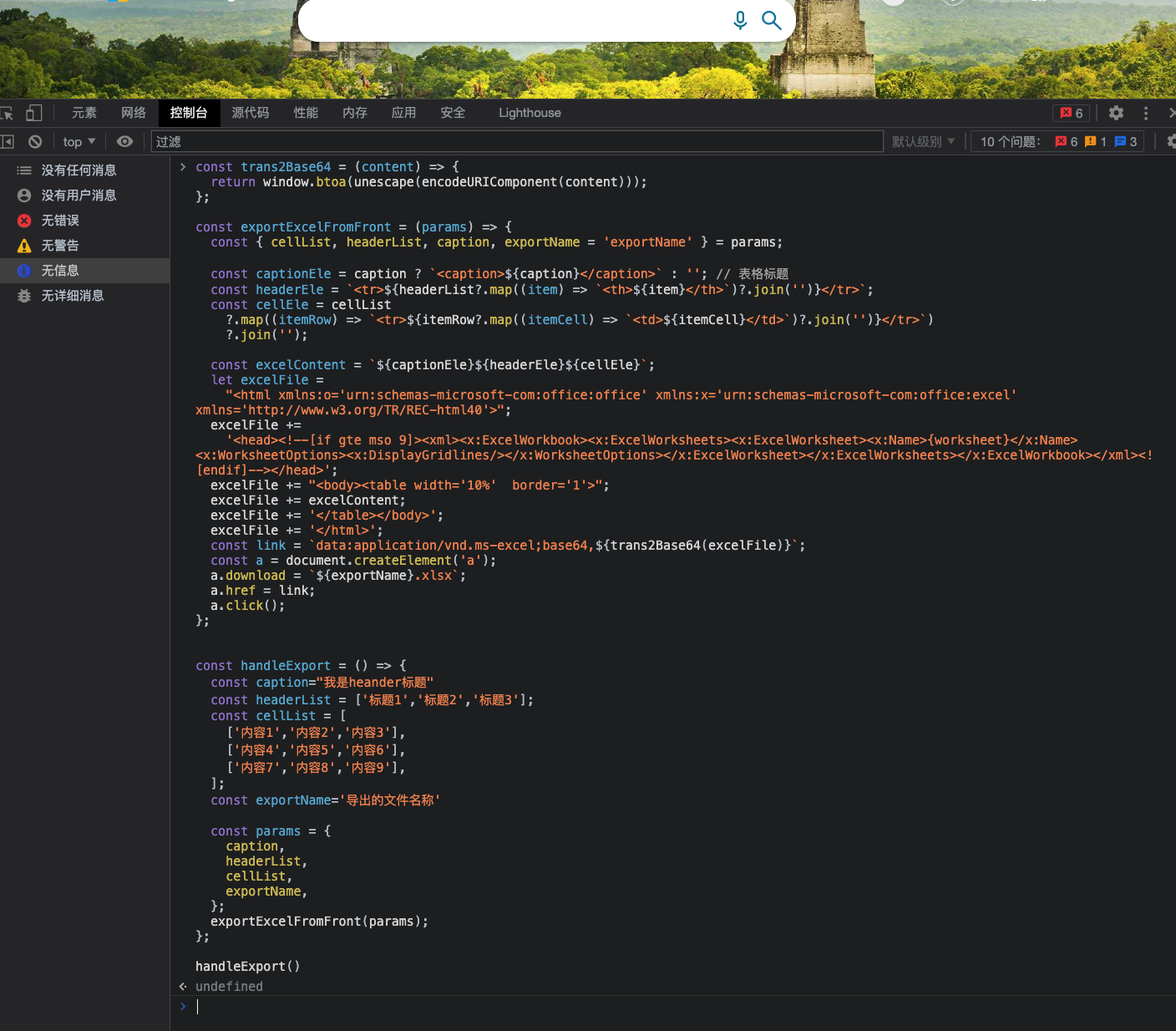Image resolution: width=1176 pixels, height=1031 pixels.
Task: Open DevTools settings gear icon
Action: [x=1116, y=113]
